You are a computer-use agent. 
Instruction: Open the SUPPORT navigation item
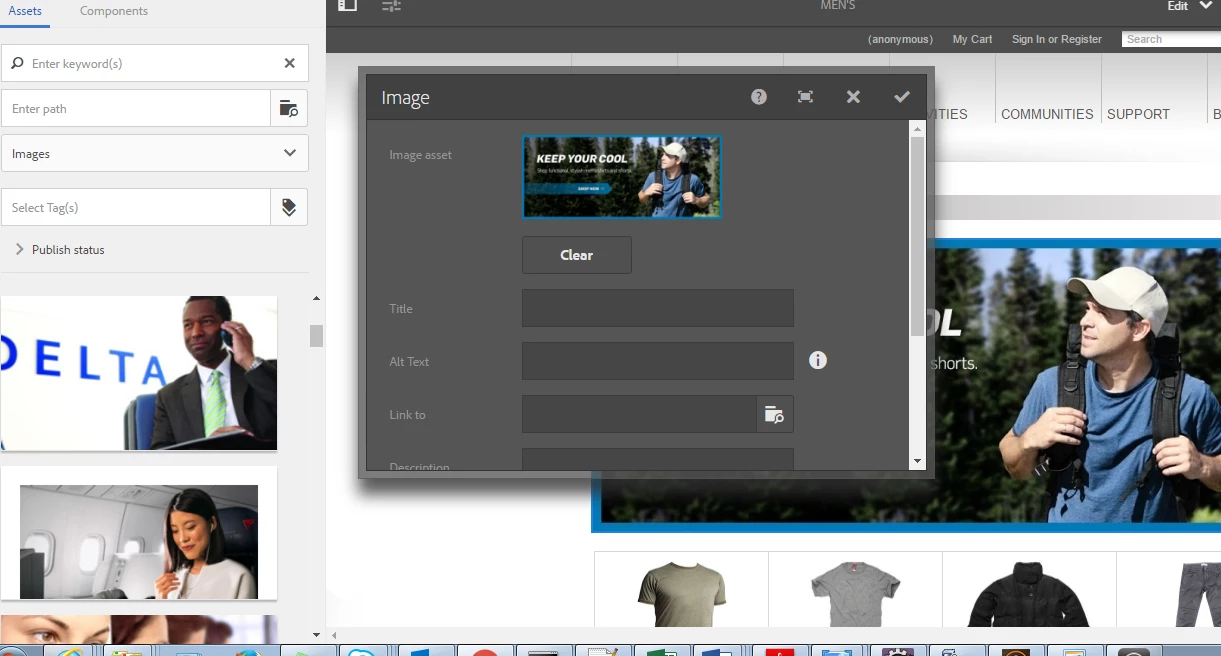[x=1138, y=114]
